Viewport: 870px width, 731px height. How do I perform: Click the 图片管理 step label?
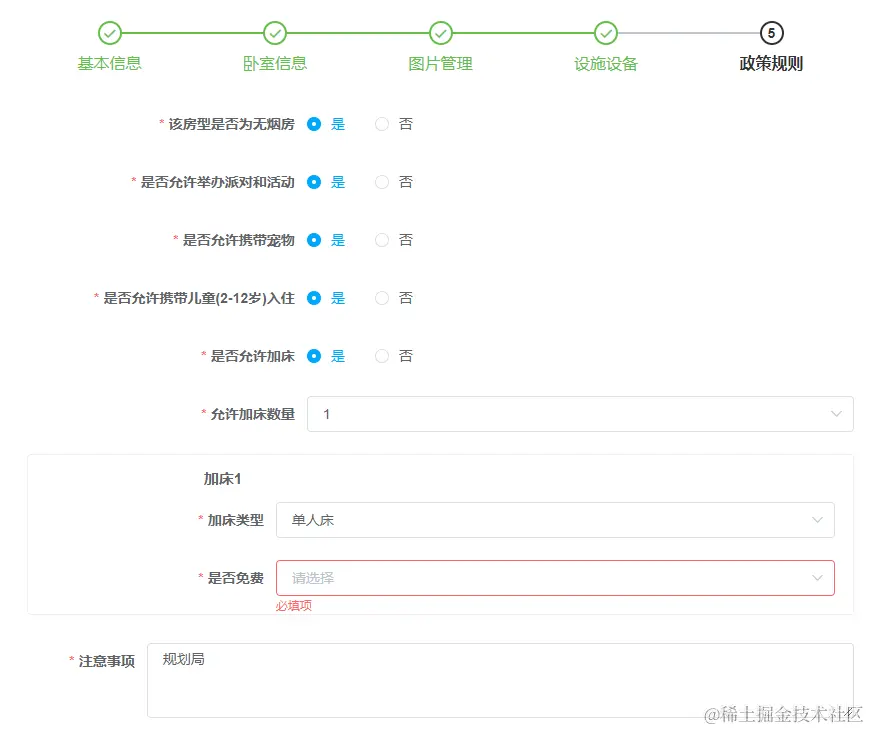coord(440,63)
